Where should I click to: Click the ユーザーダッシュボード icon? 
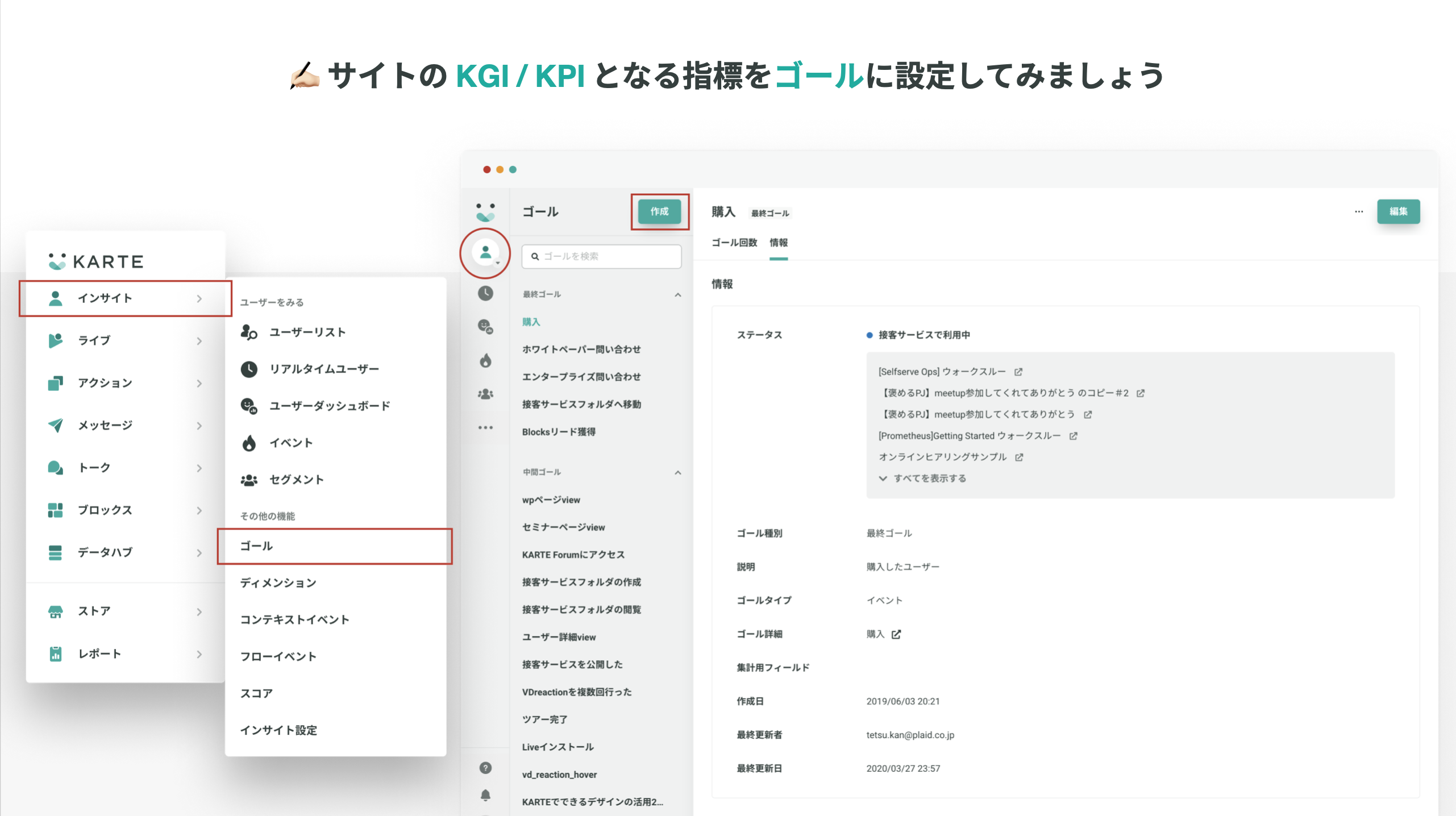(249, 406)
